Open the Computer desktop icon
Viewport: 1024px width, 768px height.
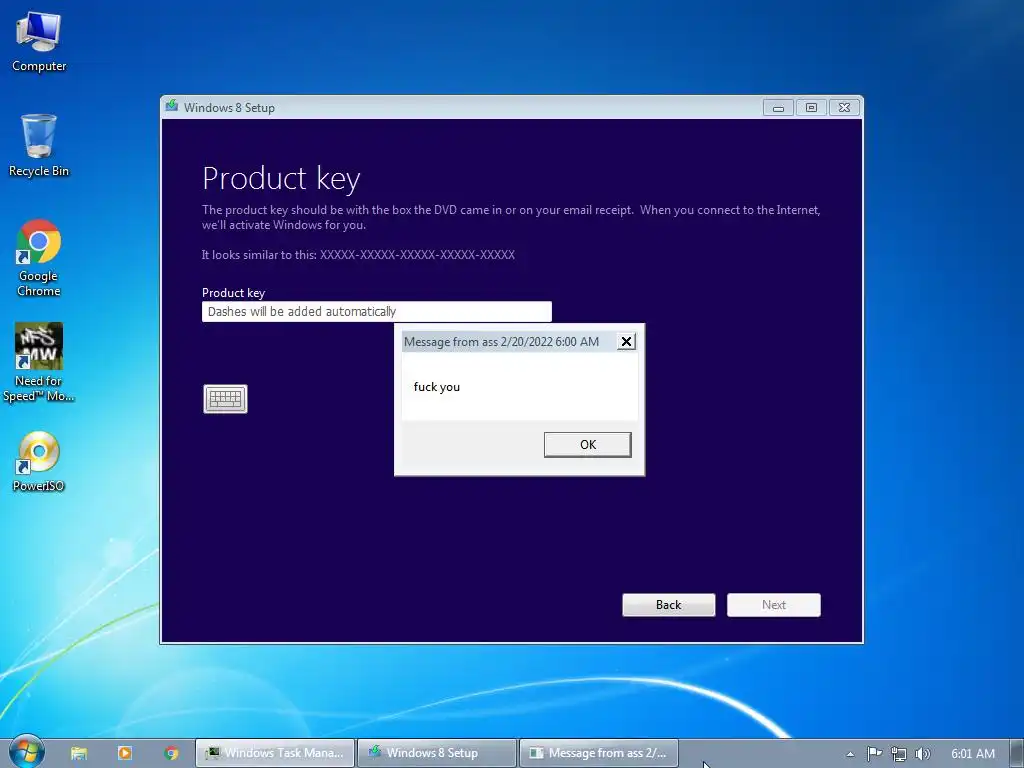coord(39,40)
